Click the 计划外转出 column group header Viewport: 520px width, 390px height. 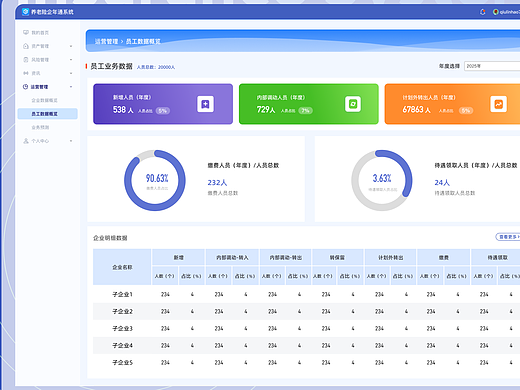click(390, 257)
